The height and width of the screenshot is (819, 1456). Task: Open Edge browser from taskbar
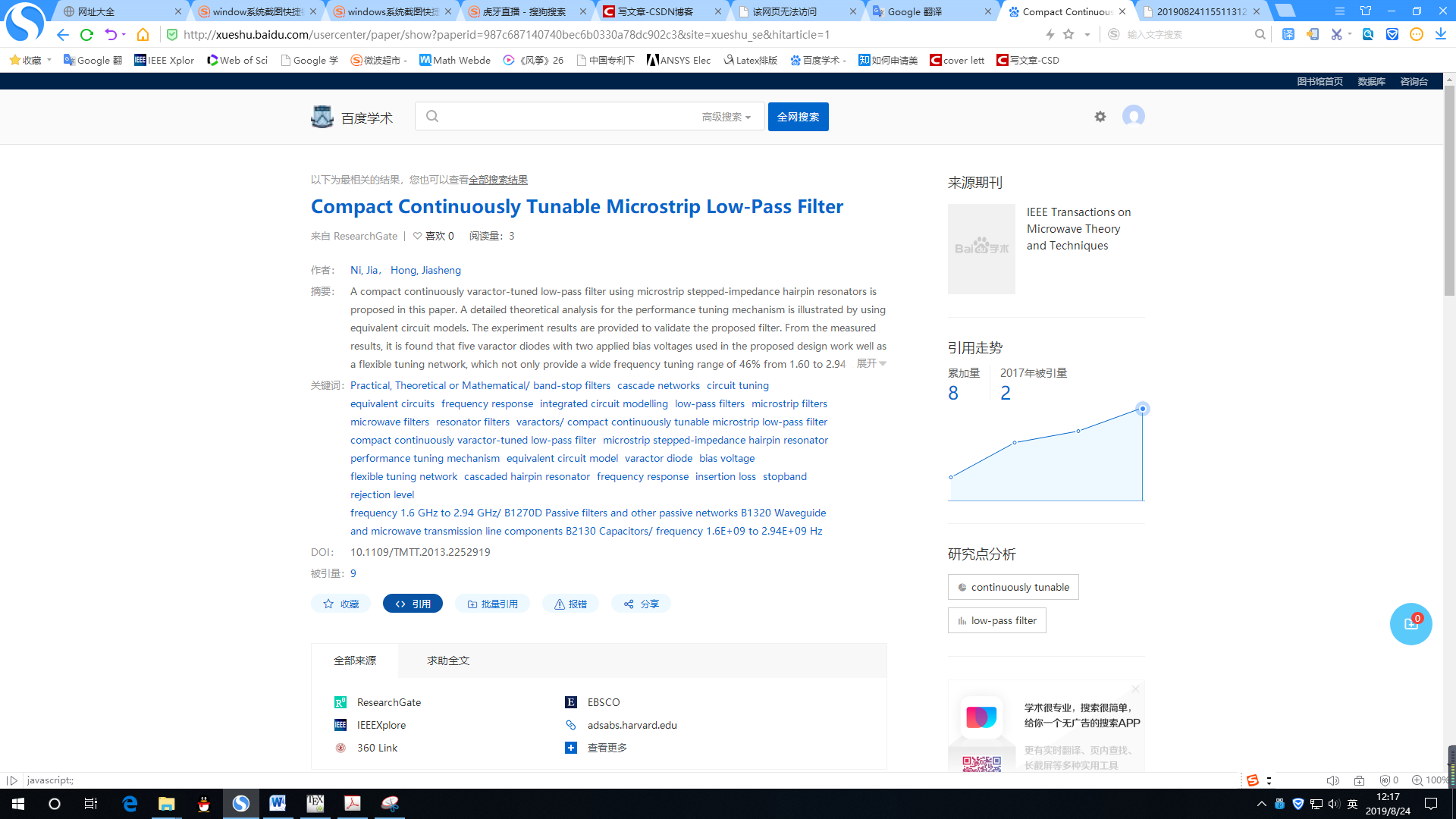[x=130, y=804]
